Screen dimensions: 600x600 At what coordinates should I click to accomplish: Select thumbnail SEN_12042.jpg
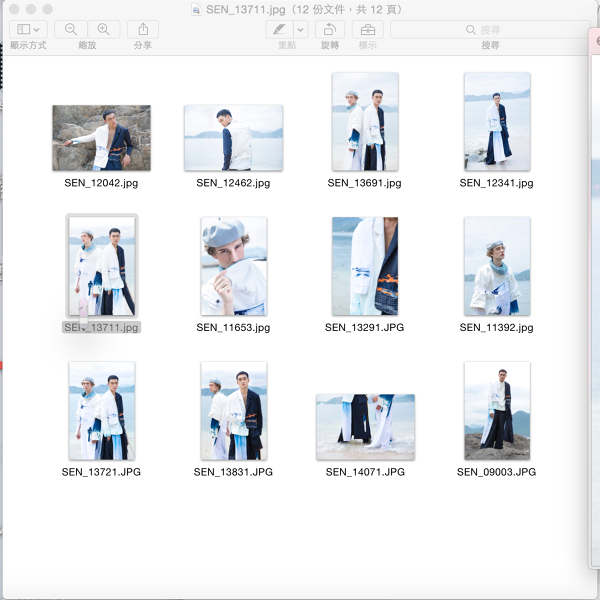[101, 138]
